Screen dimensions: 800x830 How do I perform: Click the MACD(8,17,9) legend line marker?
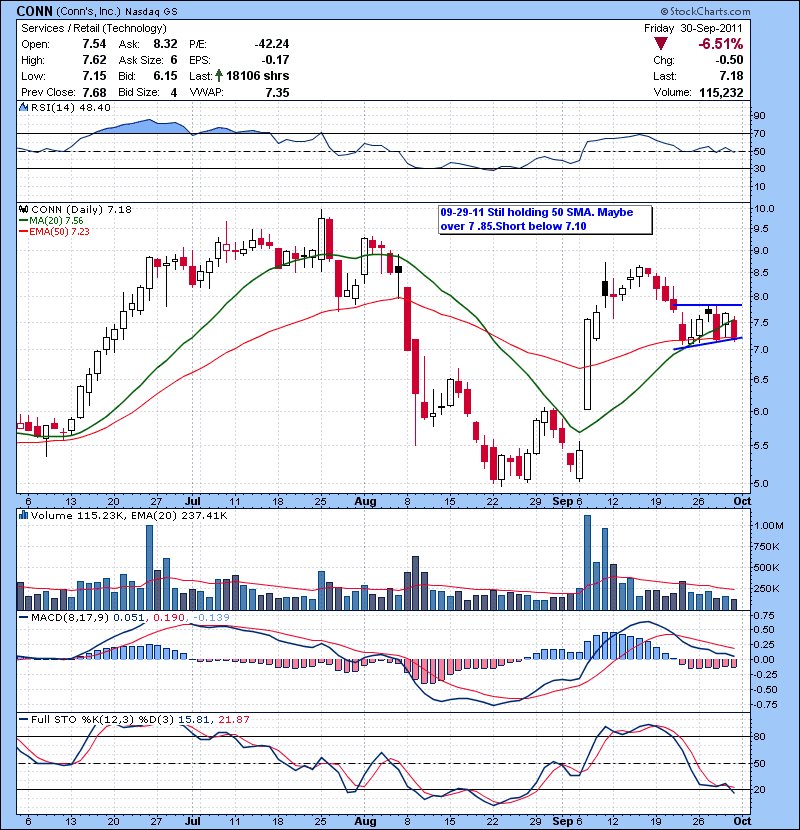pos(23,617)
